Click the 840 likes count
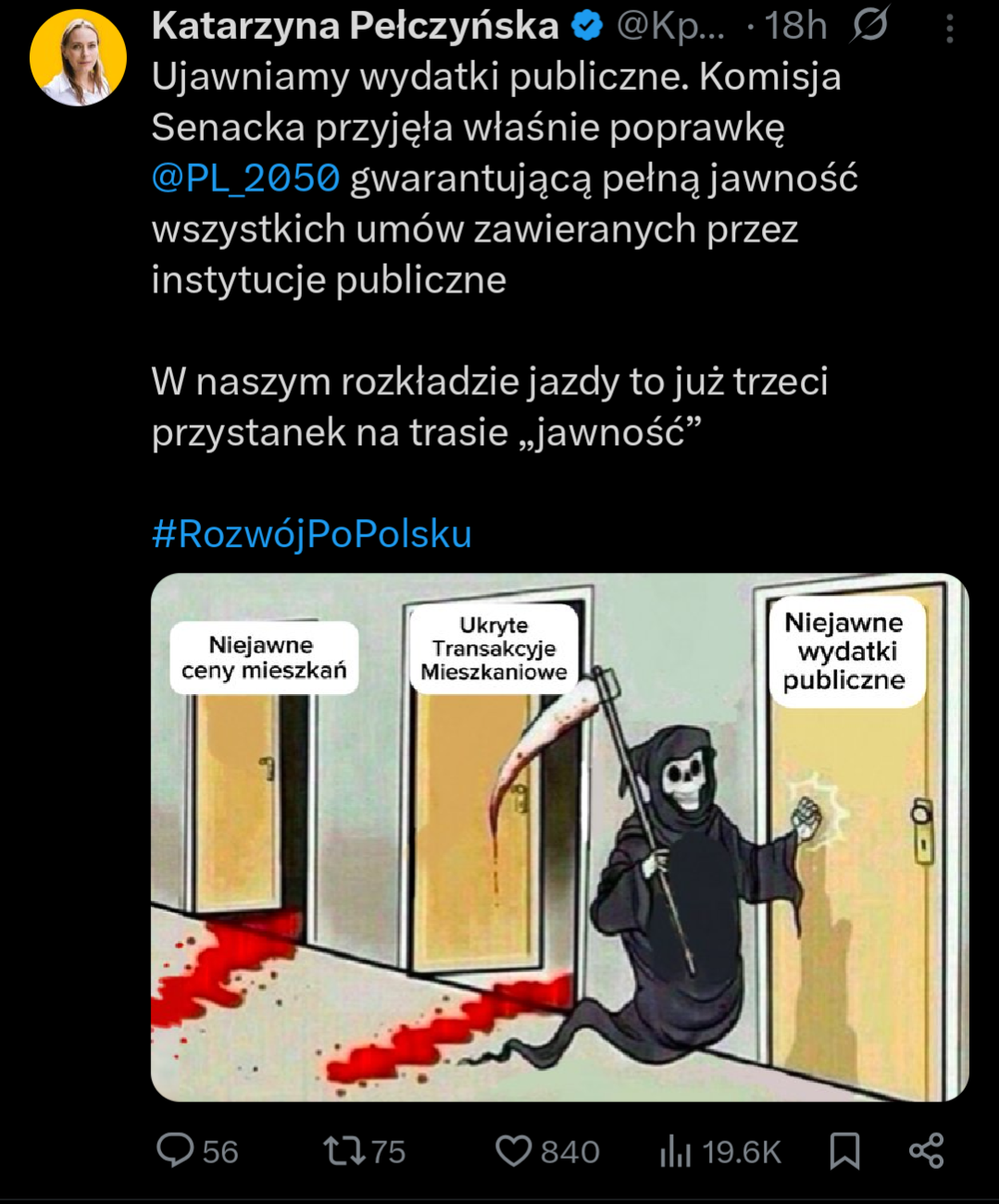The height and width of the screenshot is (1204, 999). [570, 1152]
